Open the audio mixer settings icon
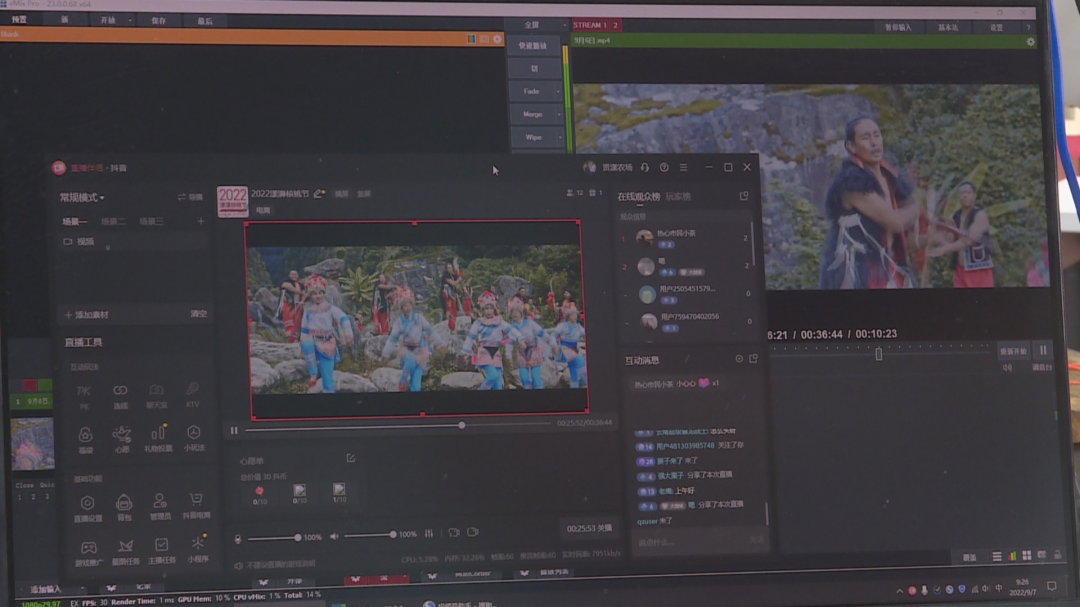 429,533
